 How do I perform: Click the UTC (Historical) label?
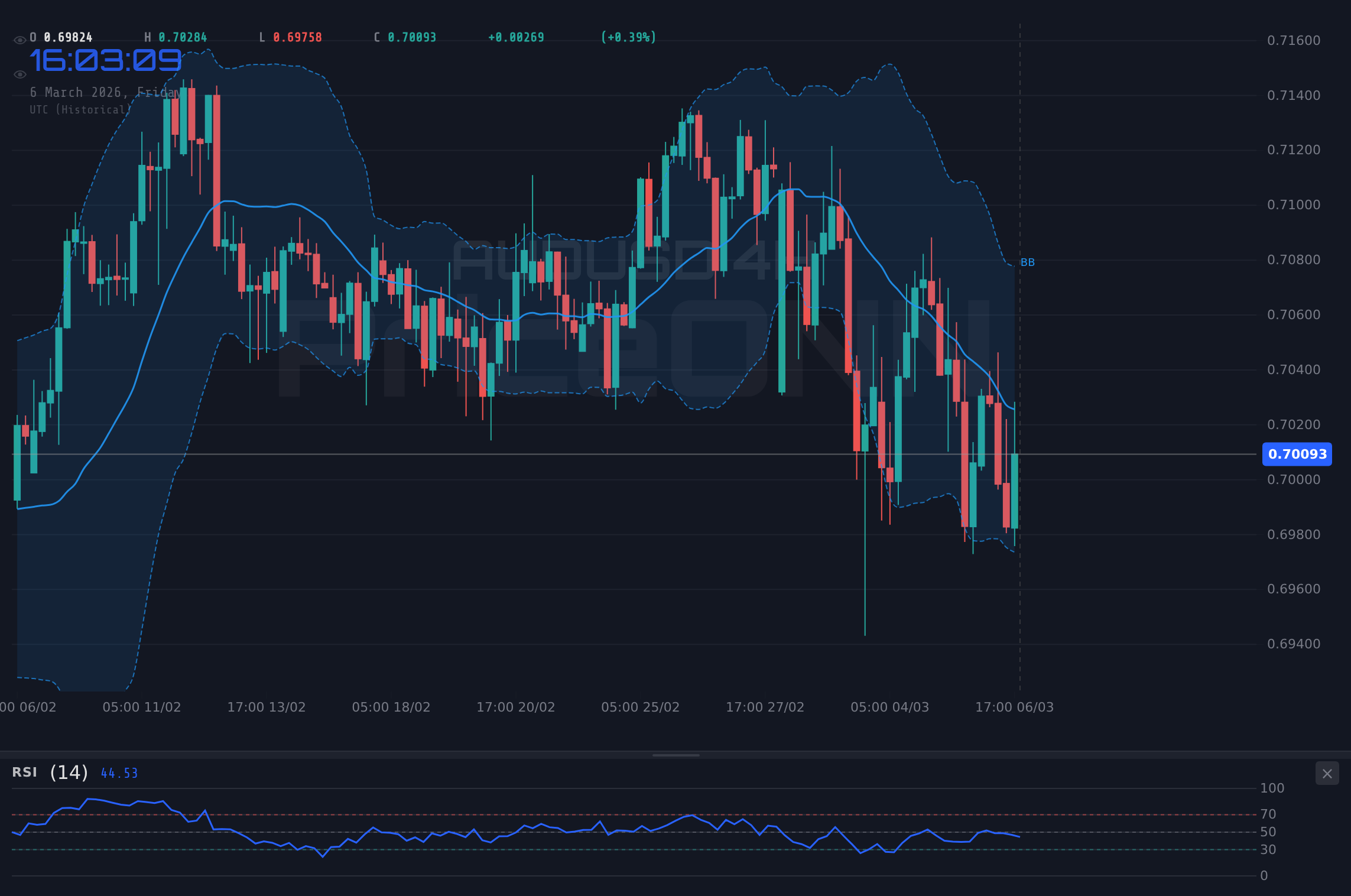click(80, 110)
